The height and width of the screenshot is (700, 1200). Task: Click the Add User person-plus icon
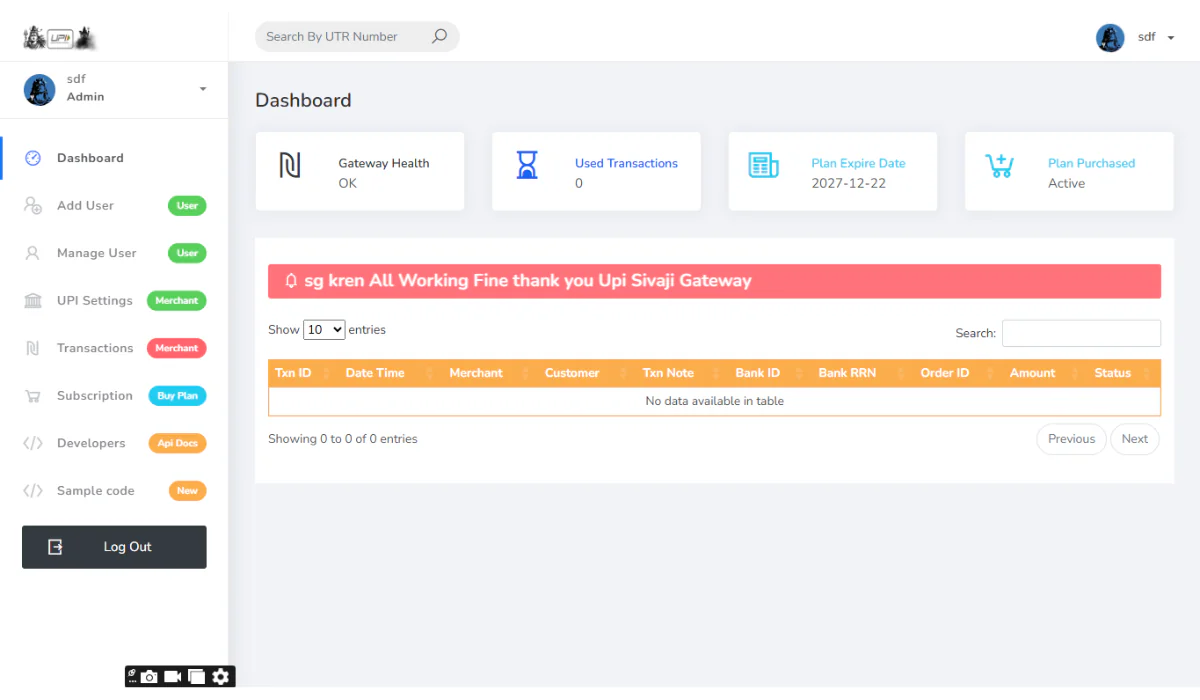click(x=33, y=205)
